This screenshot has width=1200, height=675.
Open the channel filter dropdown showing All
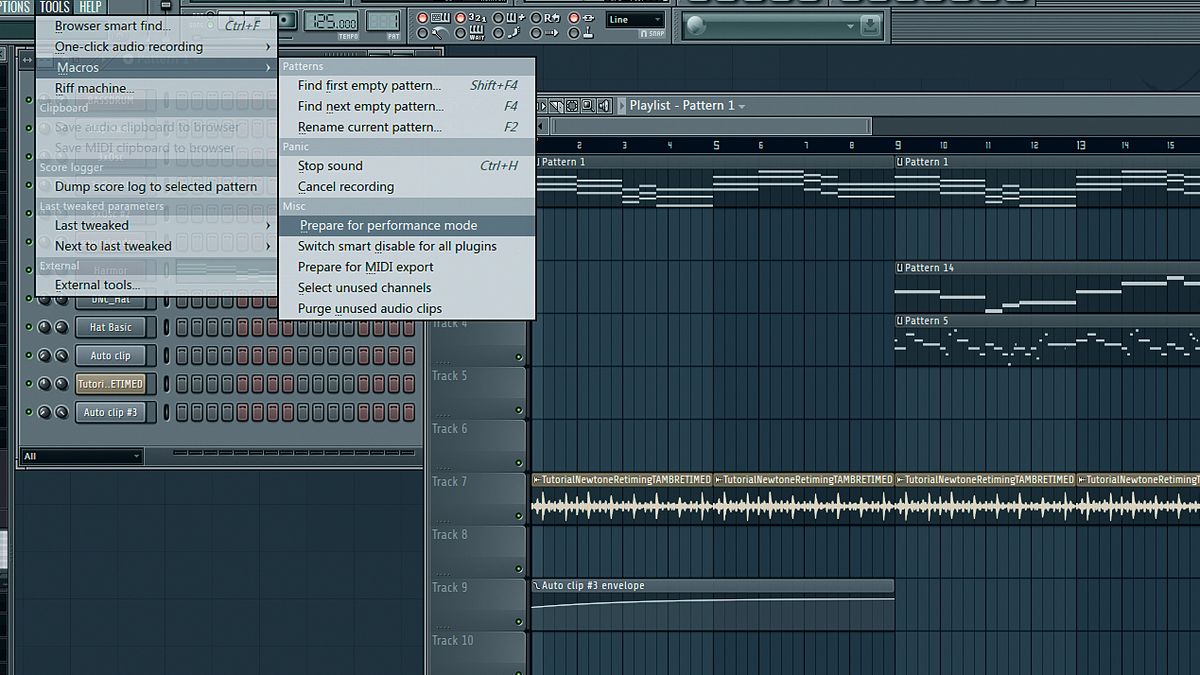pyautogui.click(x=80, y=455)
